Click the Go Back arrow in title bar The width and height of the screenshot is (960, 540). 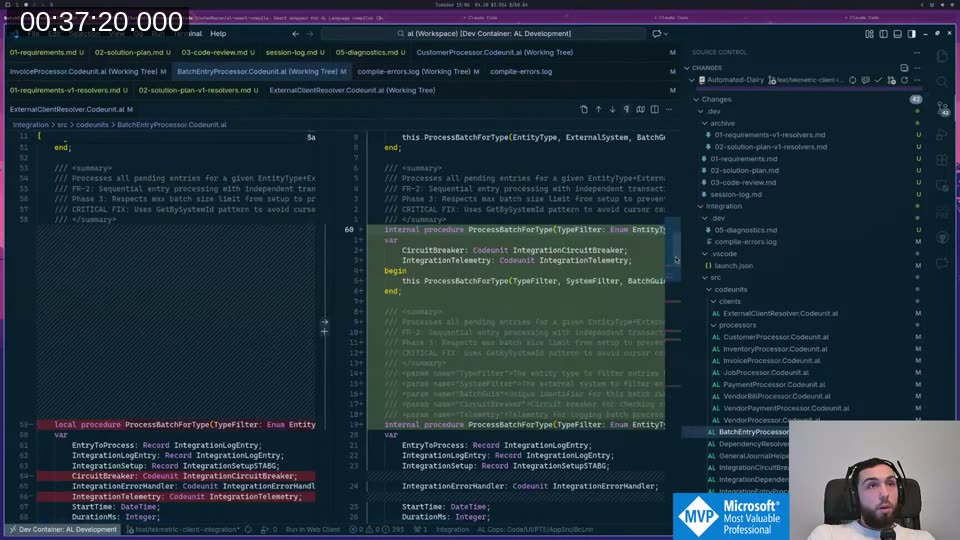tap(296, 34)
